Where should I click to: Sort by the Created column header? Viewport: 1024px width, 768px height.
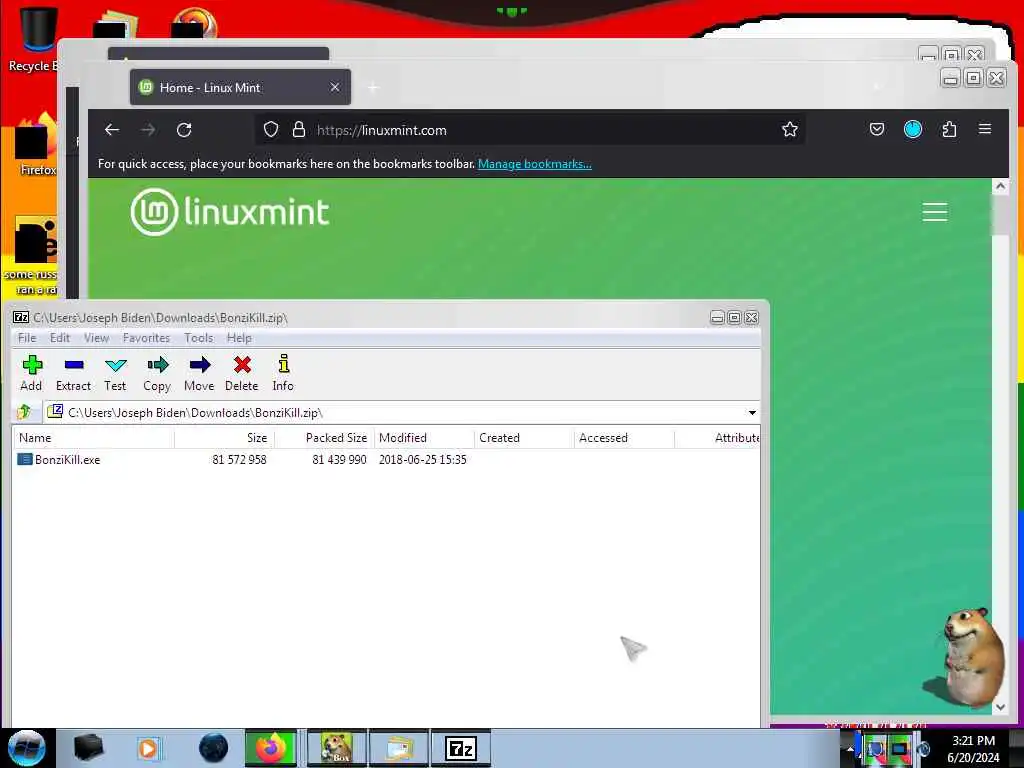pos(524,438)
